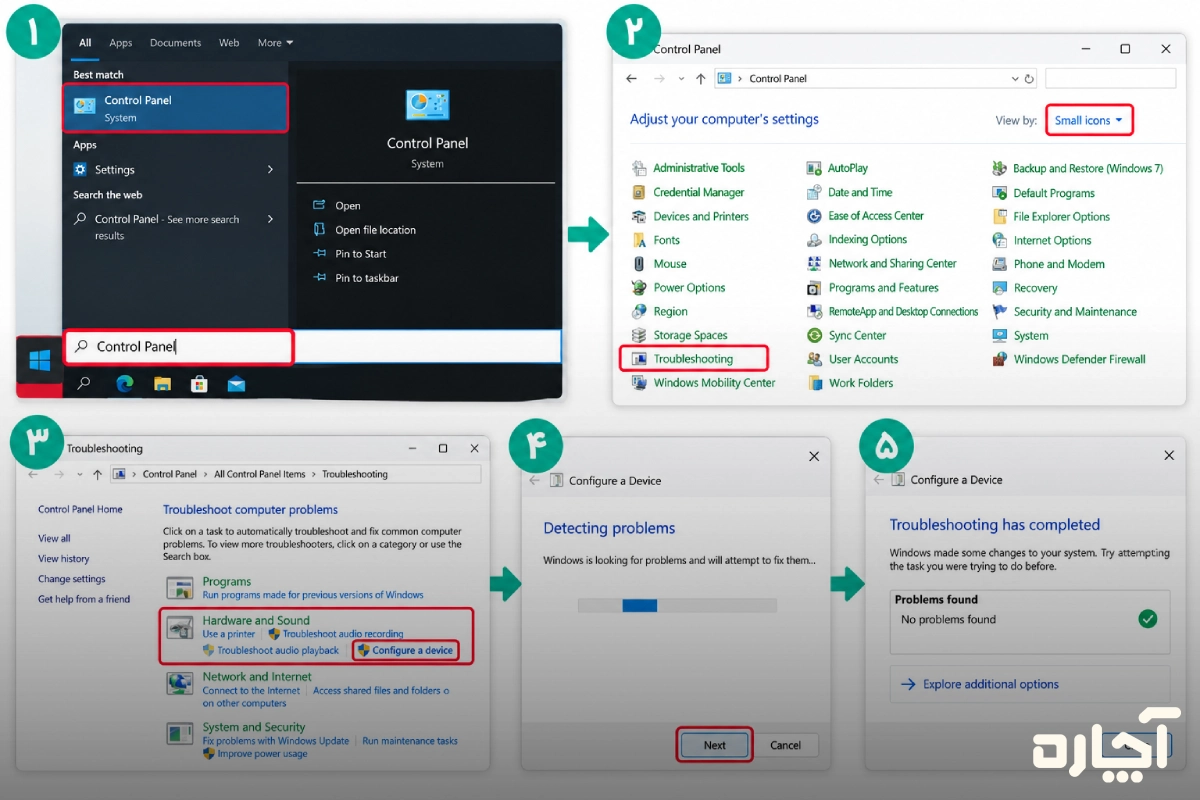
Task: Choose Pin to taskbar option
Action: point(367,278)
